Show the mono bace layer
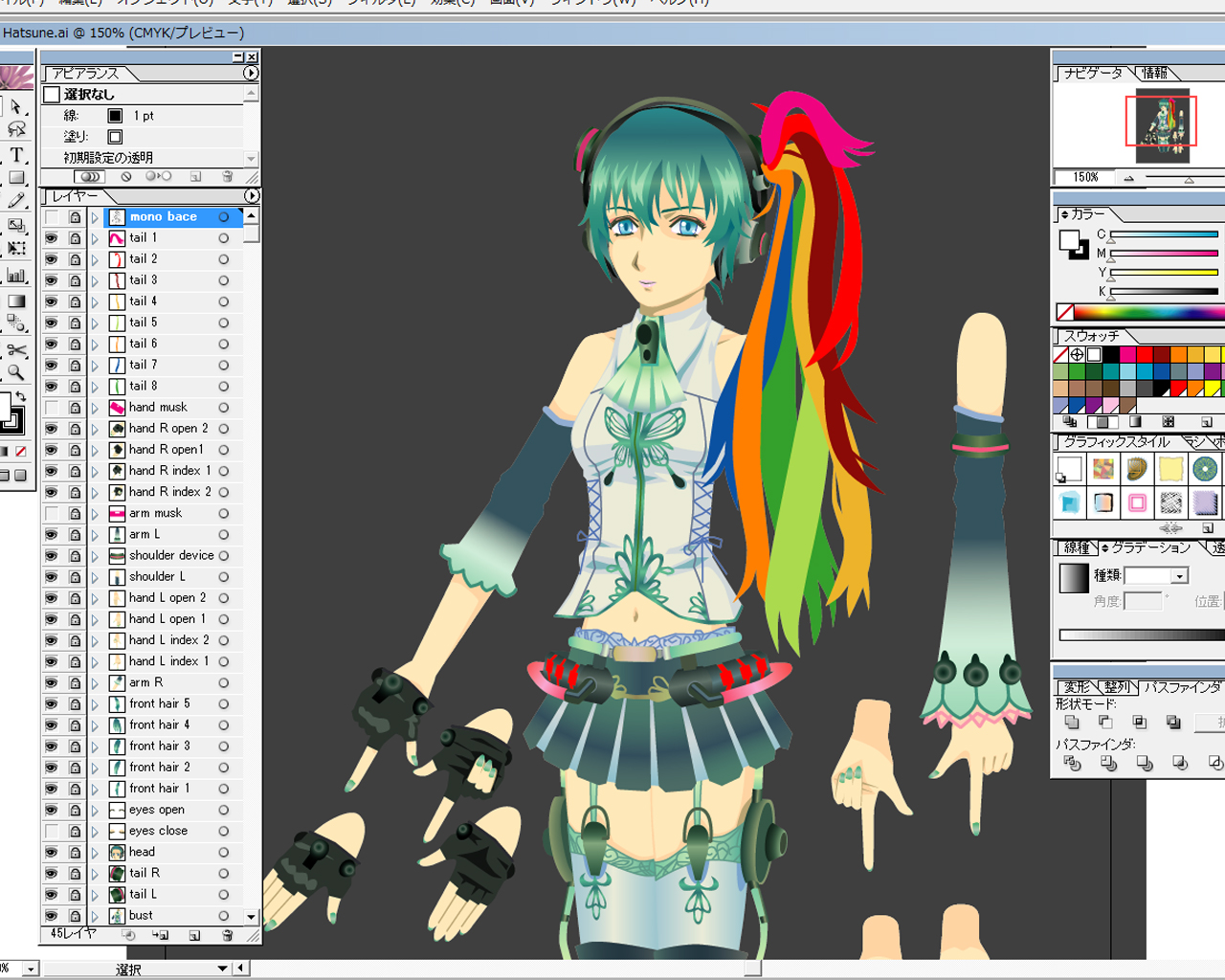Viewport: 1225px width, 980px height. [x=52, y=217]
